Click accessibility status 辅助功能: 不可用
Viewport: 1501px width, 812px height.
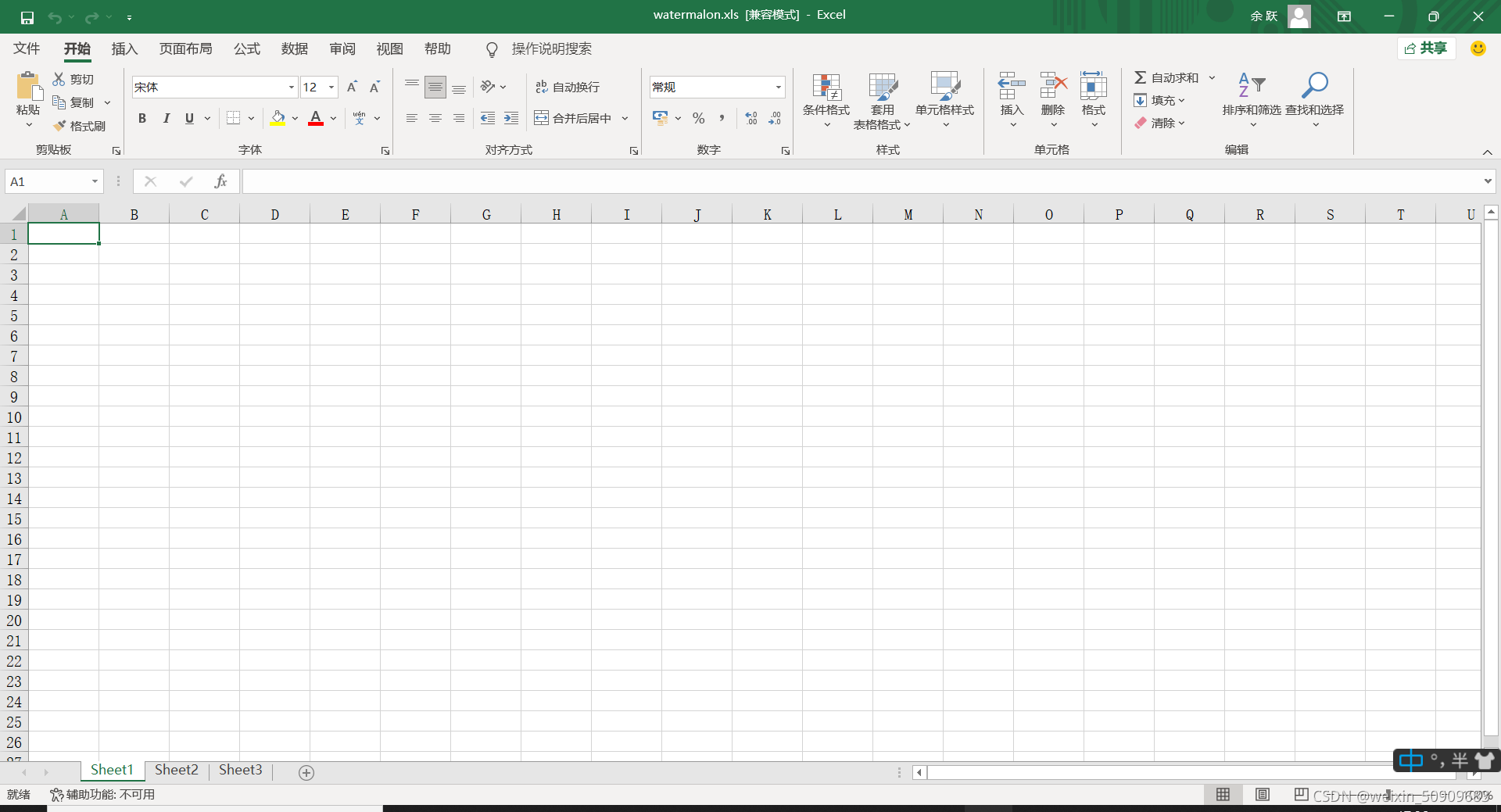tap(102, 795)
